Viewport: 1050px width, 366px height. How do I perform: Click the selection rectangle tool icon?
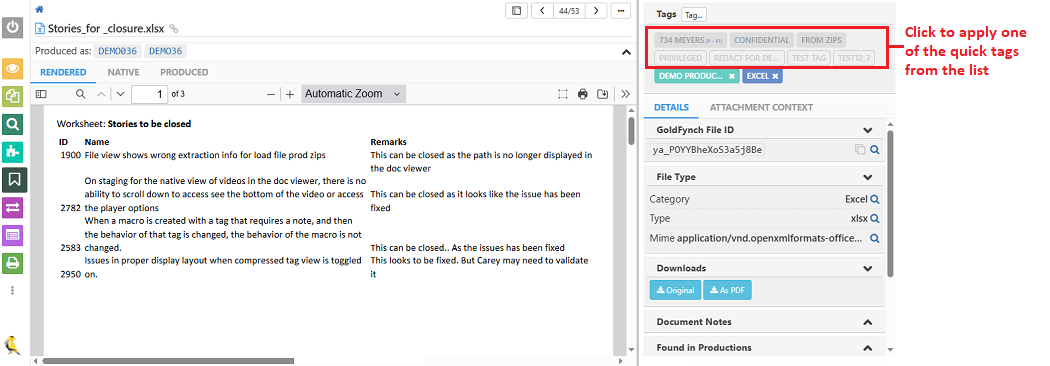click(x=563, y=94)
